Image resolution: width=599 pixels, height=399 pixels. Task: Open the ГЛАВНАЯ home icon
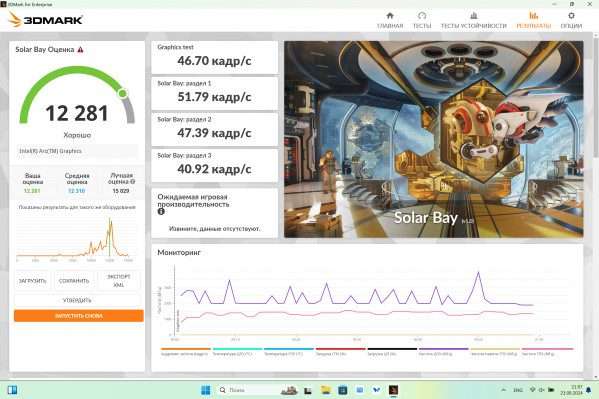point(390,16)
